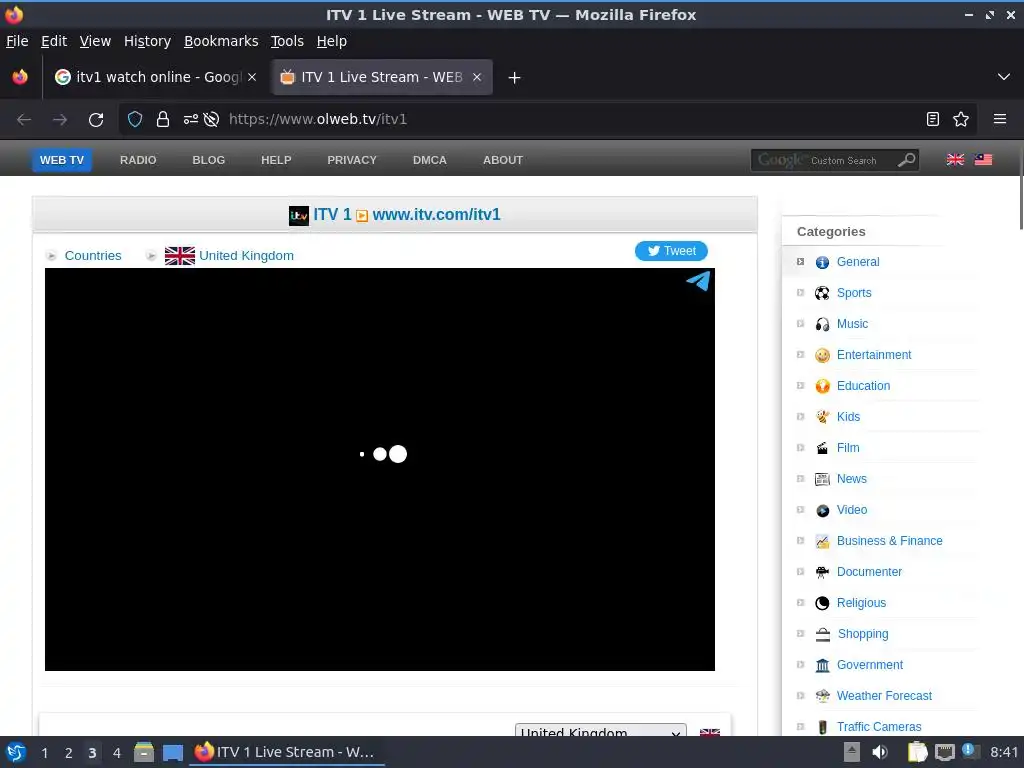Open the View menu

tap(95, 41)
